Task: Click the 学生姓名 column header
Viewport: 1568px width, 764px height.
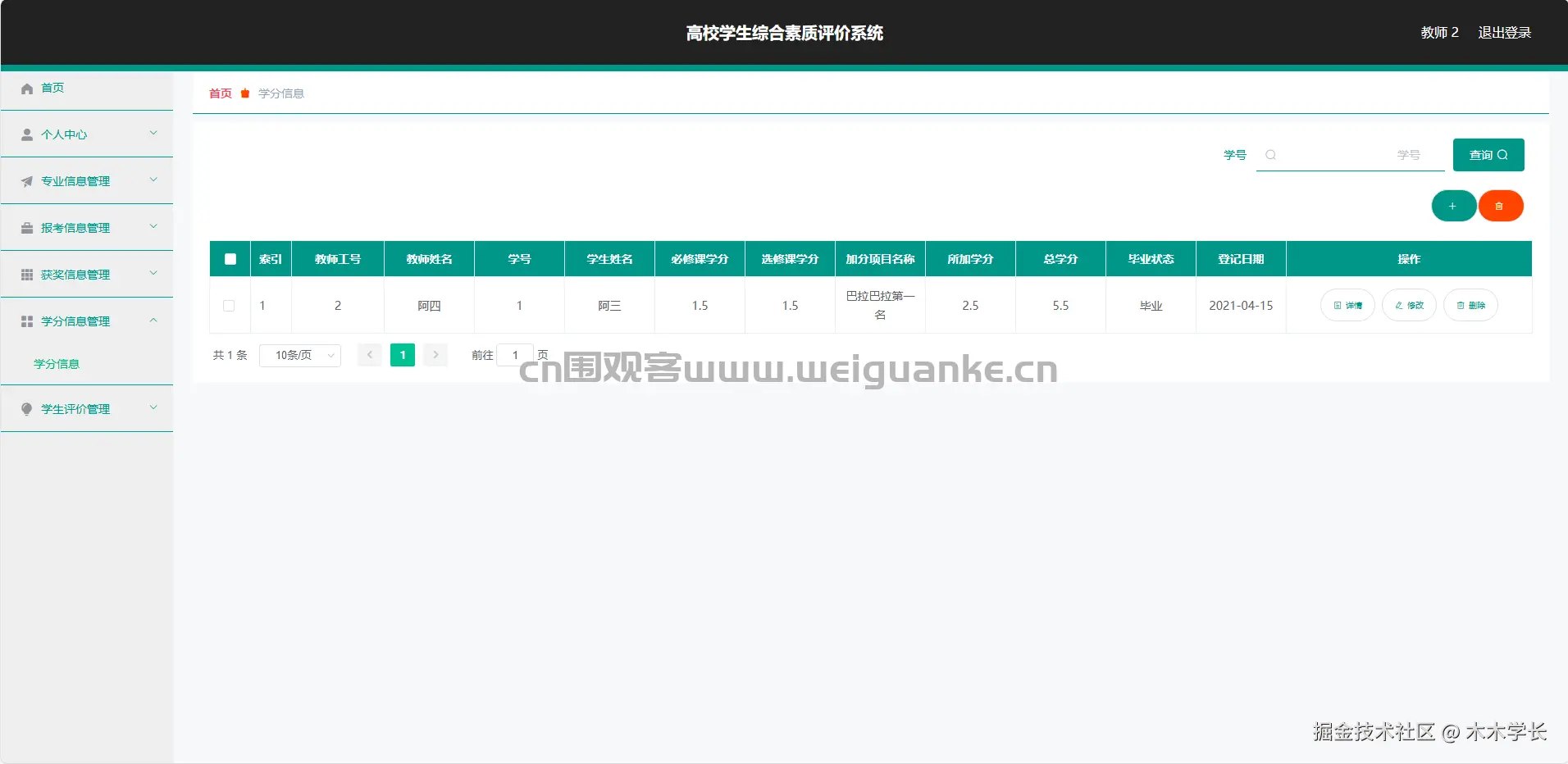Action: pyautogui.click(x=609, y=259)
